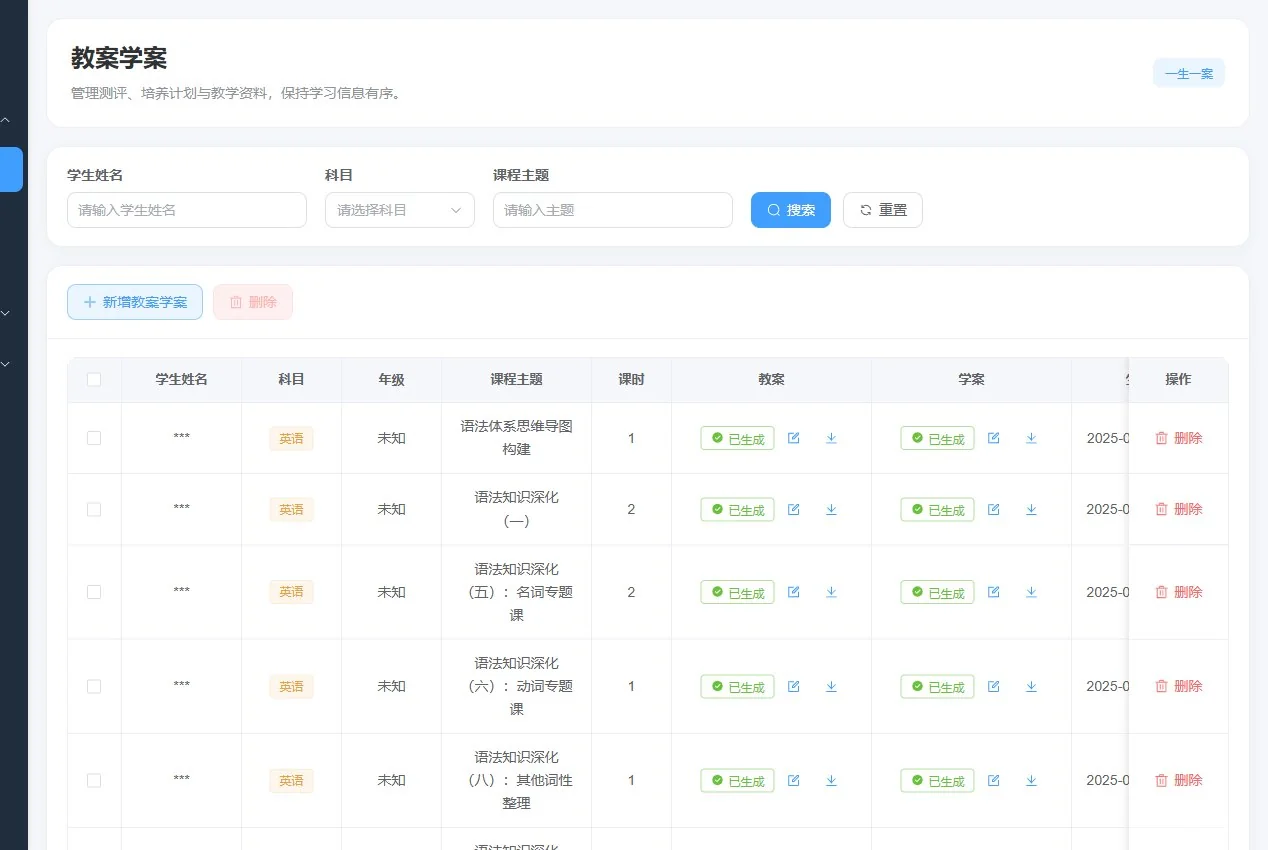Edit study plan for 其他词性整理 row

[994, 780]
